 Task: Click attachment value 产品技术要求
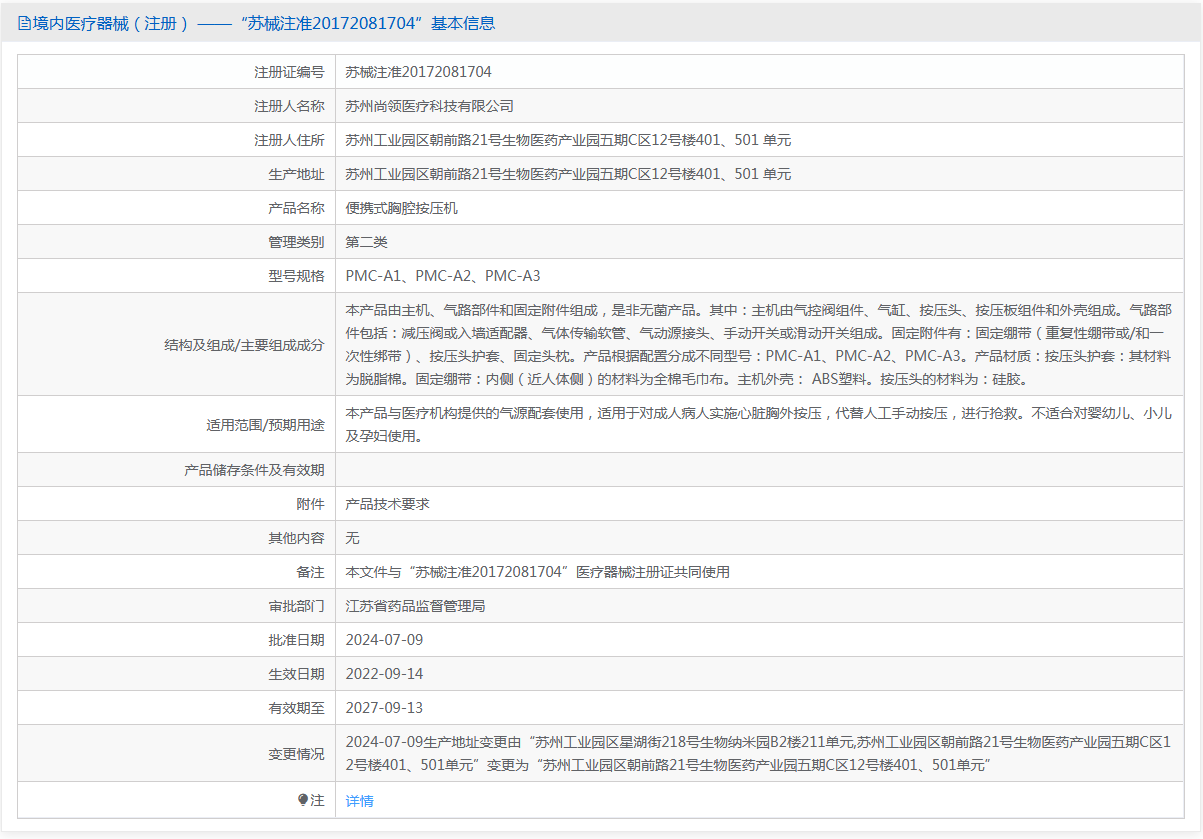(387, 504)
